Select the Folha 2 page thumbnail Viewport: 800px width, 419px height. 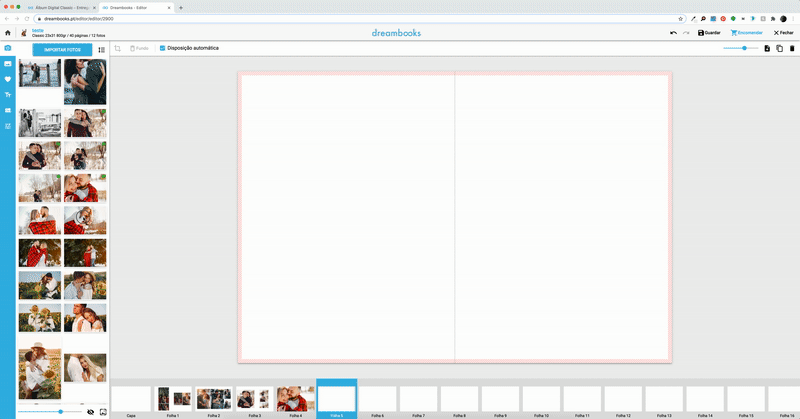(213, 399)
